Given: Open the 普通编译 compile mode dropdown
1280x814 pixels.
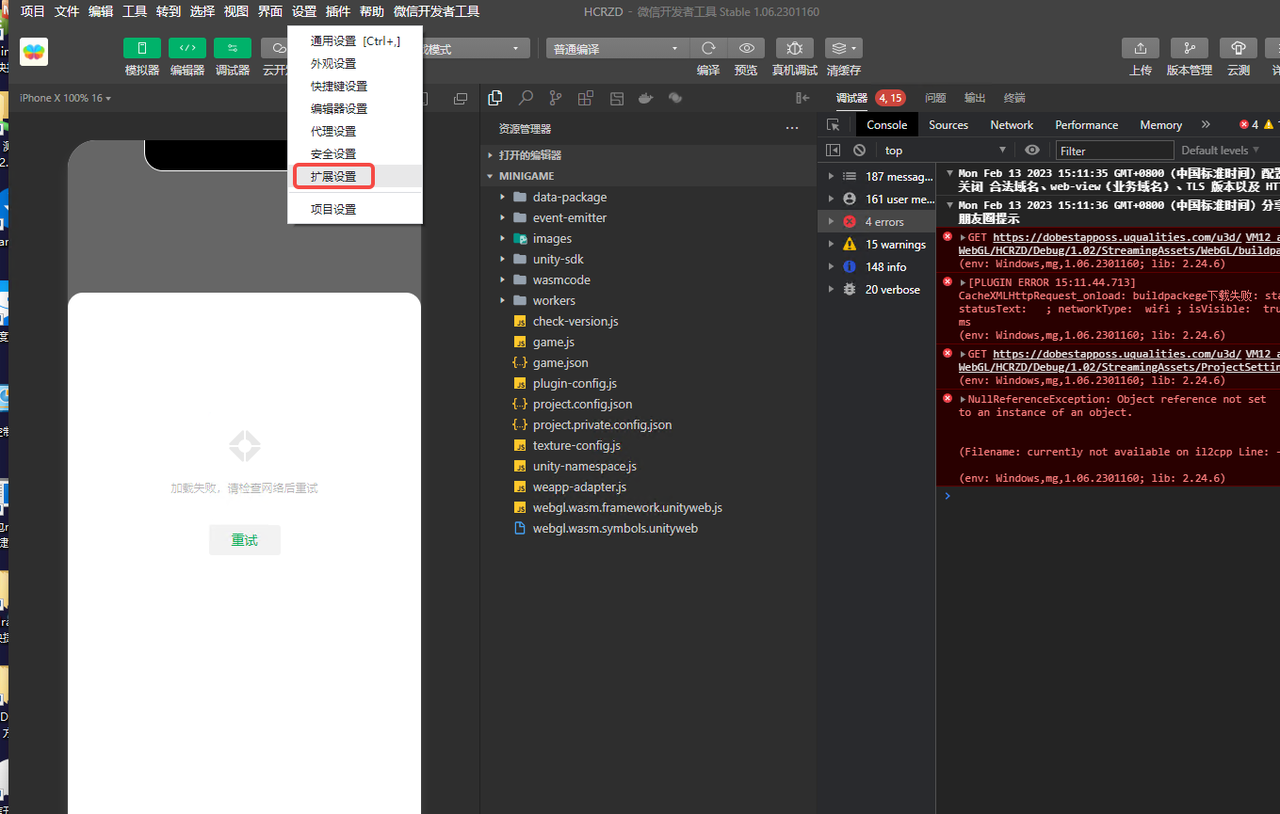Looking at the screenshot, I should 616,48.
